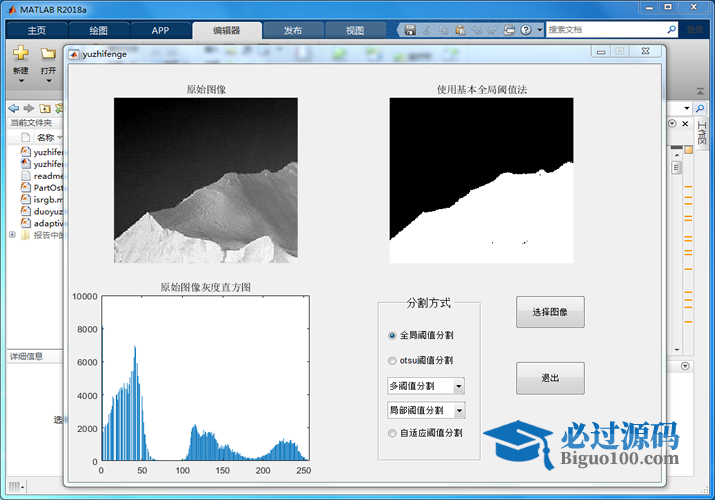
Task: Click the 选择图像 button
Action: pyautogui.click(x=550, y=312)
